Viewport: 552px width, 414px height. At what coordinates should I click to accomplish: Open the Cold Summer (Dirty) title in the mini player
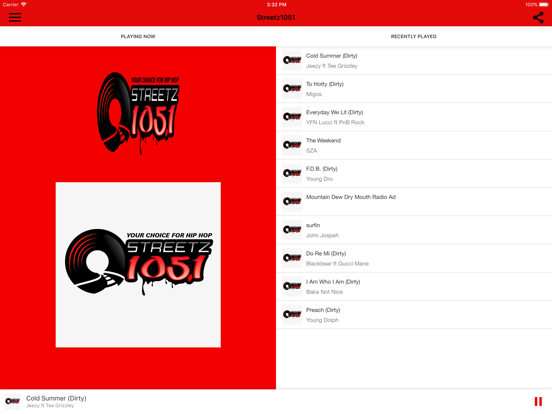click(x=56, y=398)
